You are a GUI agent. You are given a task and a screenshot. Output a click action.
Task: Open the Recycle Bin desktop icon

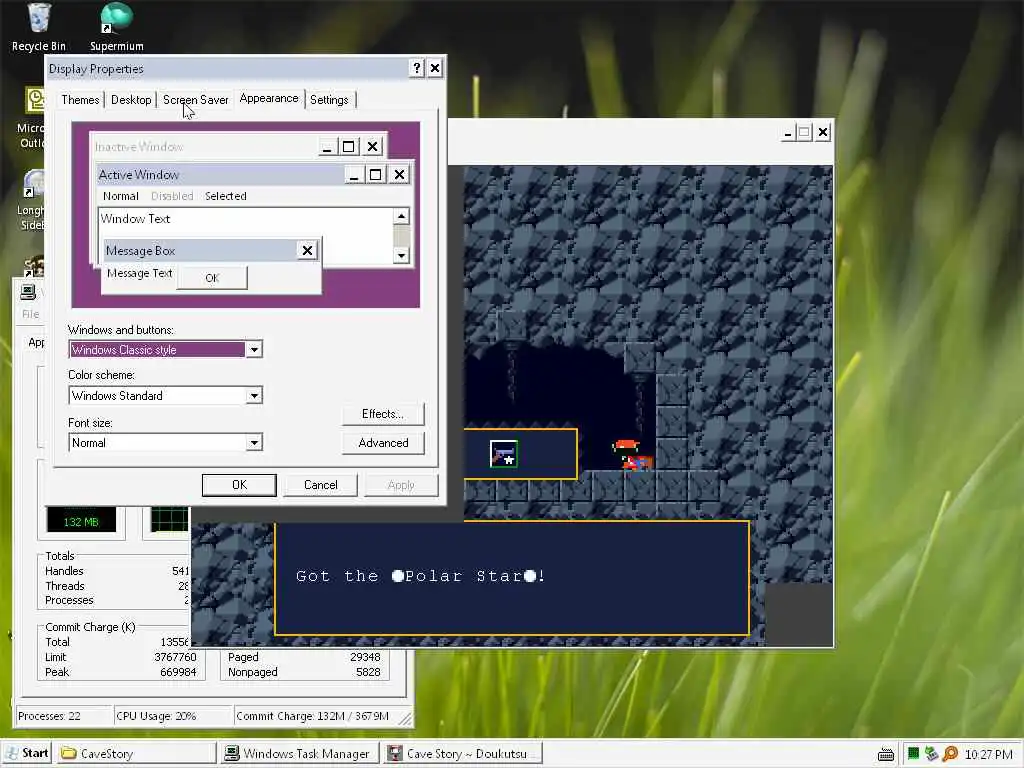pos(39,27)
